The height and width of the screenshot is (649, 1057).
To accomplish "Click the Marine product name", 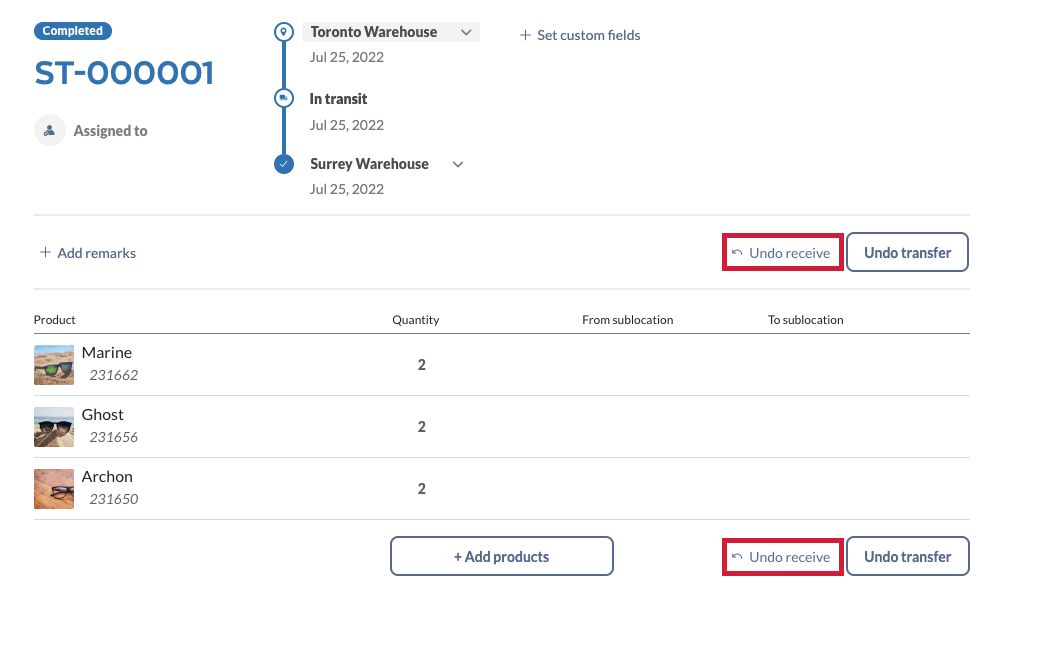I will (x=107, y=353).
